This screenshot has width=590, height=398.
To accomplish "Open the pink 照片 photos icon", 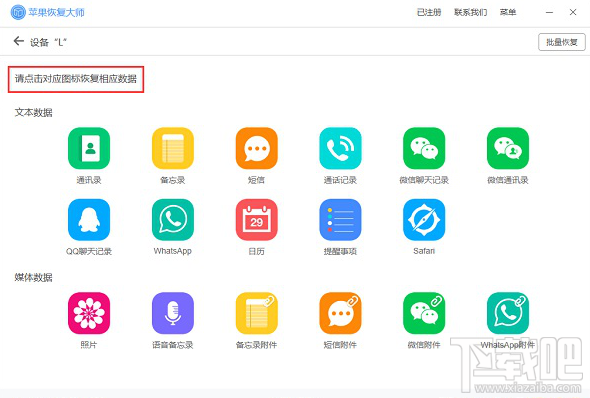I will tap(89, 313).
